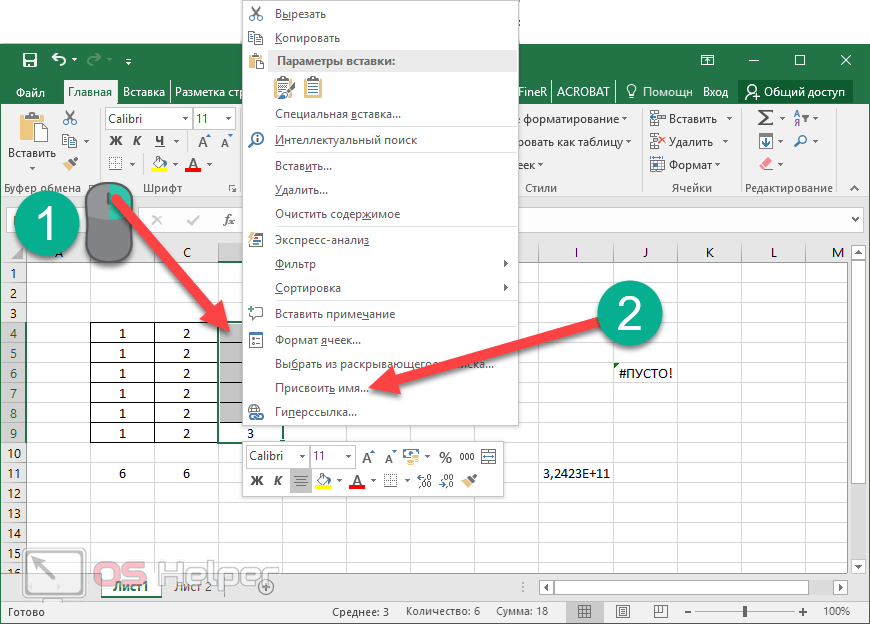The image size is (870, 624).
Task: Click the Format Painter brush in the mini toolbar
Action: pos(471,481)
